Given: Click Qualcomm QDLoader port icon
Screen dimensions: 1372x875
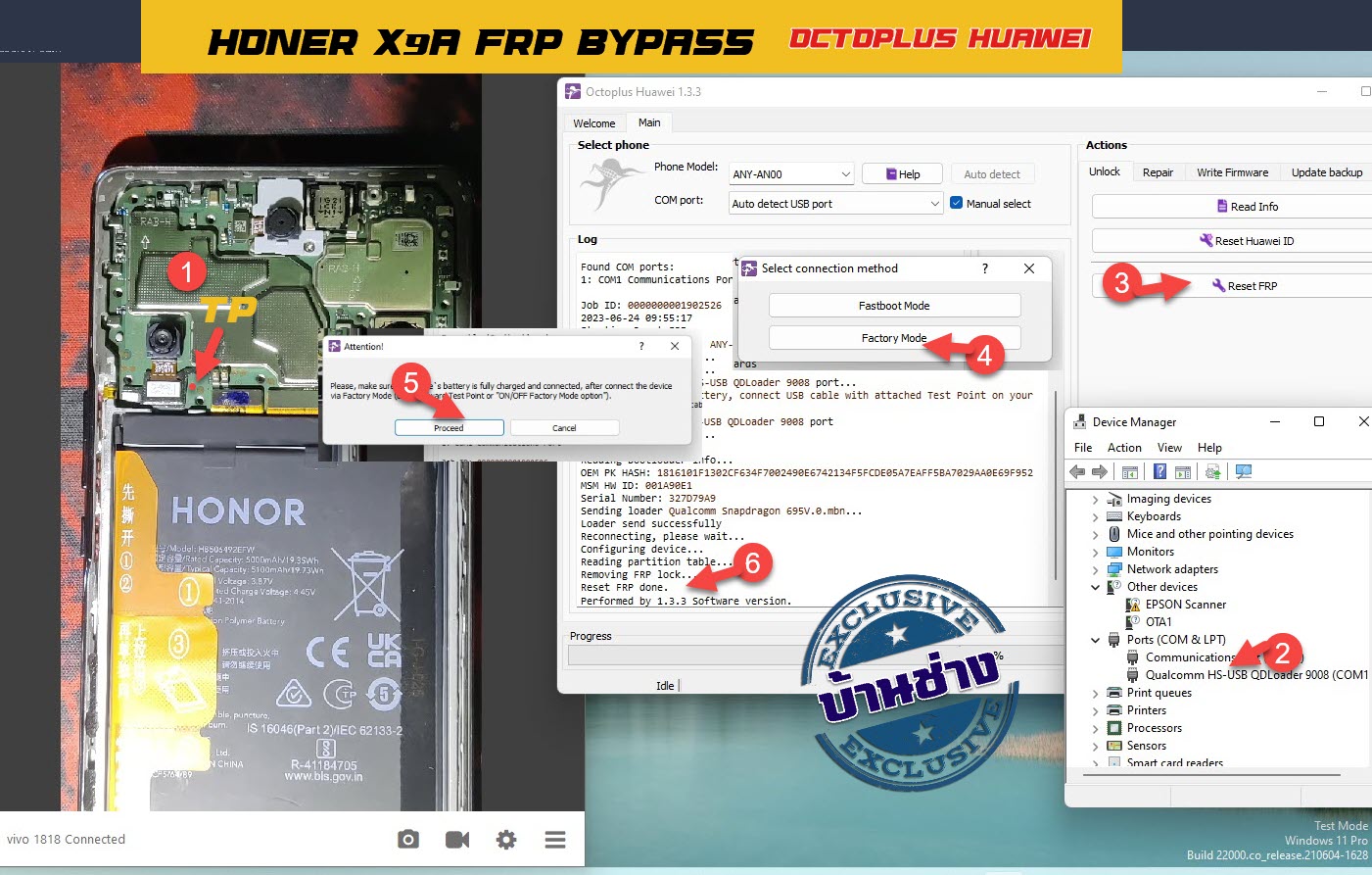Looking at the screenshot, I should (1133, 675).
